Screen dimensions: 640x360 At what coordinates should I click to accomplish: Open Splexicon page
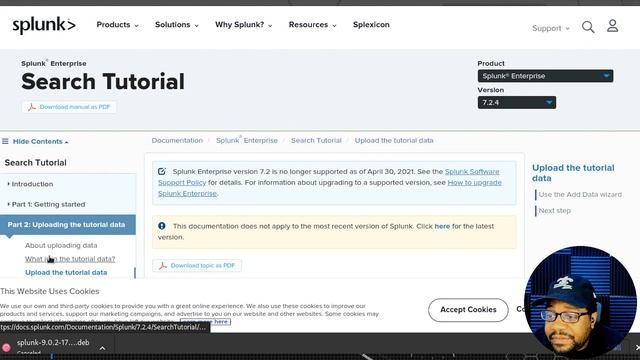click(371, 24)
